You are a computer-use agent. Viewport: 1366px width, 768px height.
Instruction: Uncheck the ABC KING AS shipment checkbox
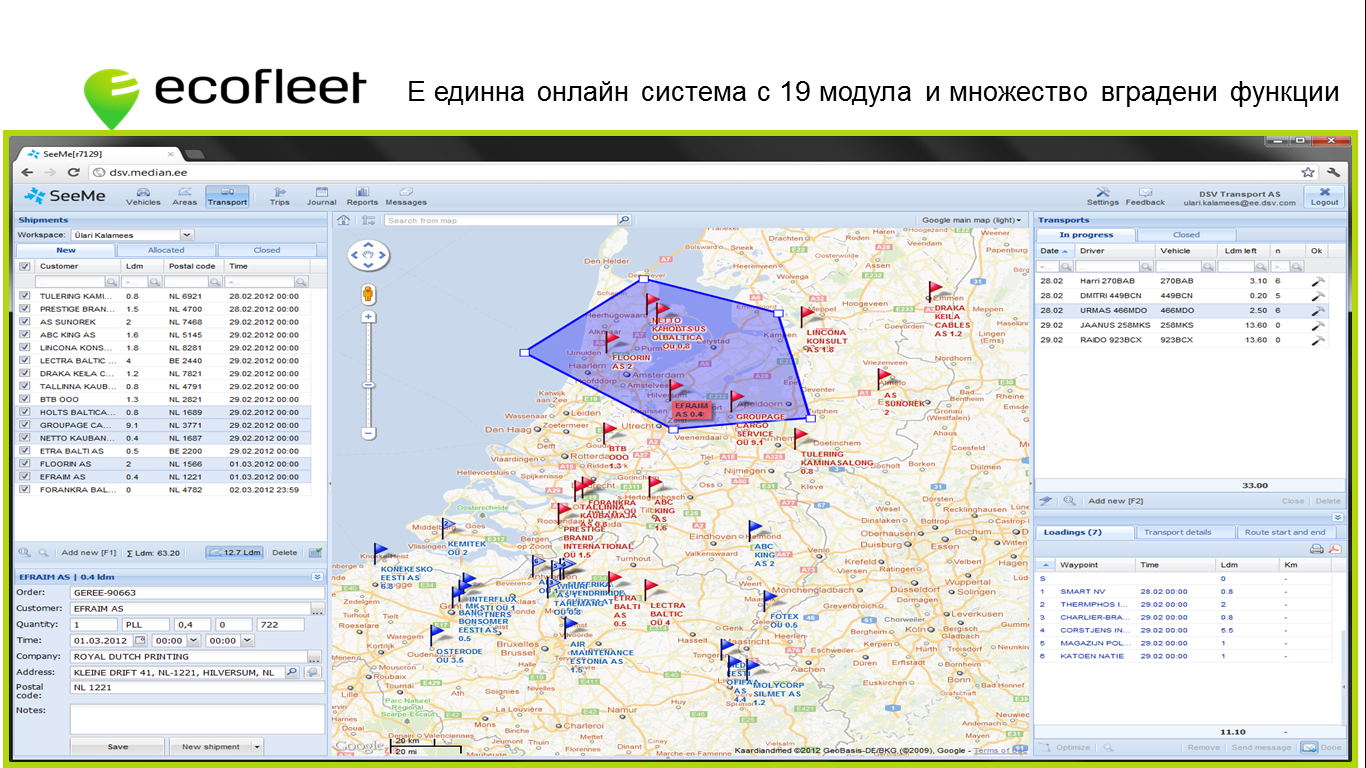tap(25, 335)
